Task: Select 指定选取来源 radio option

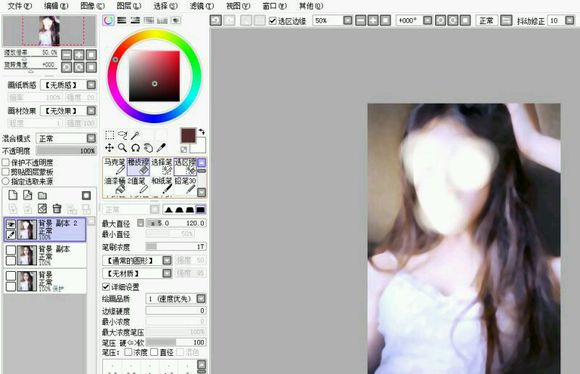Action: click(6, 181)
